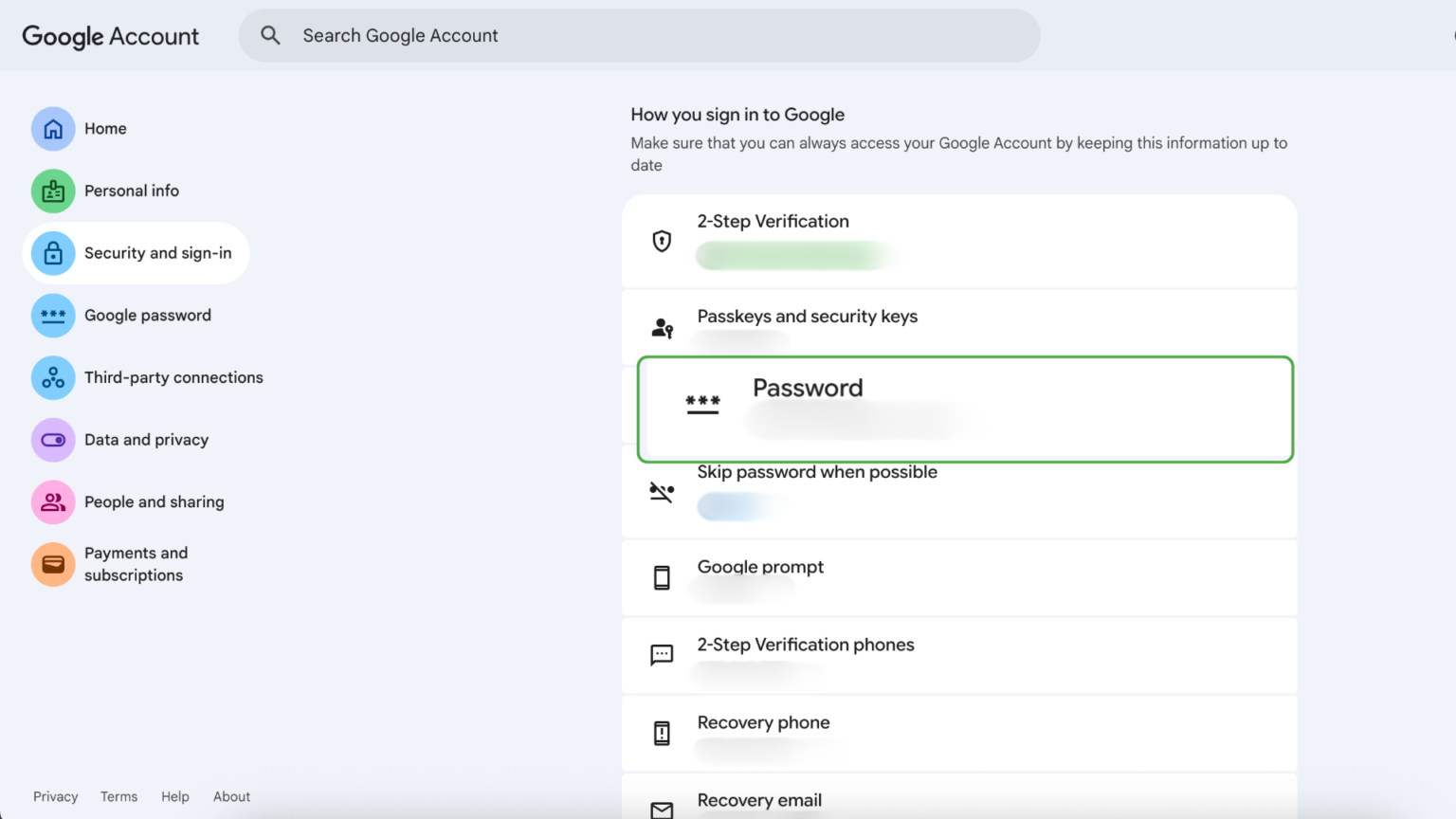
Task: Click the Security and sign-in lock icon
Action: coord(53,253)
